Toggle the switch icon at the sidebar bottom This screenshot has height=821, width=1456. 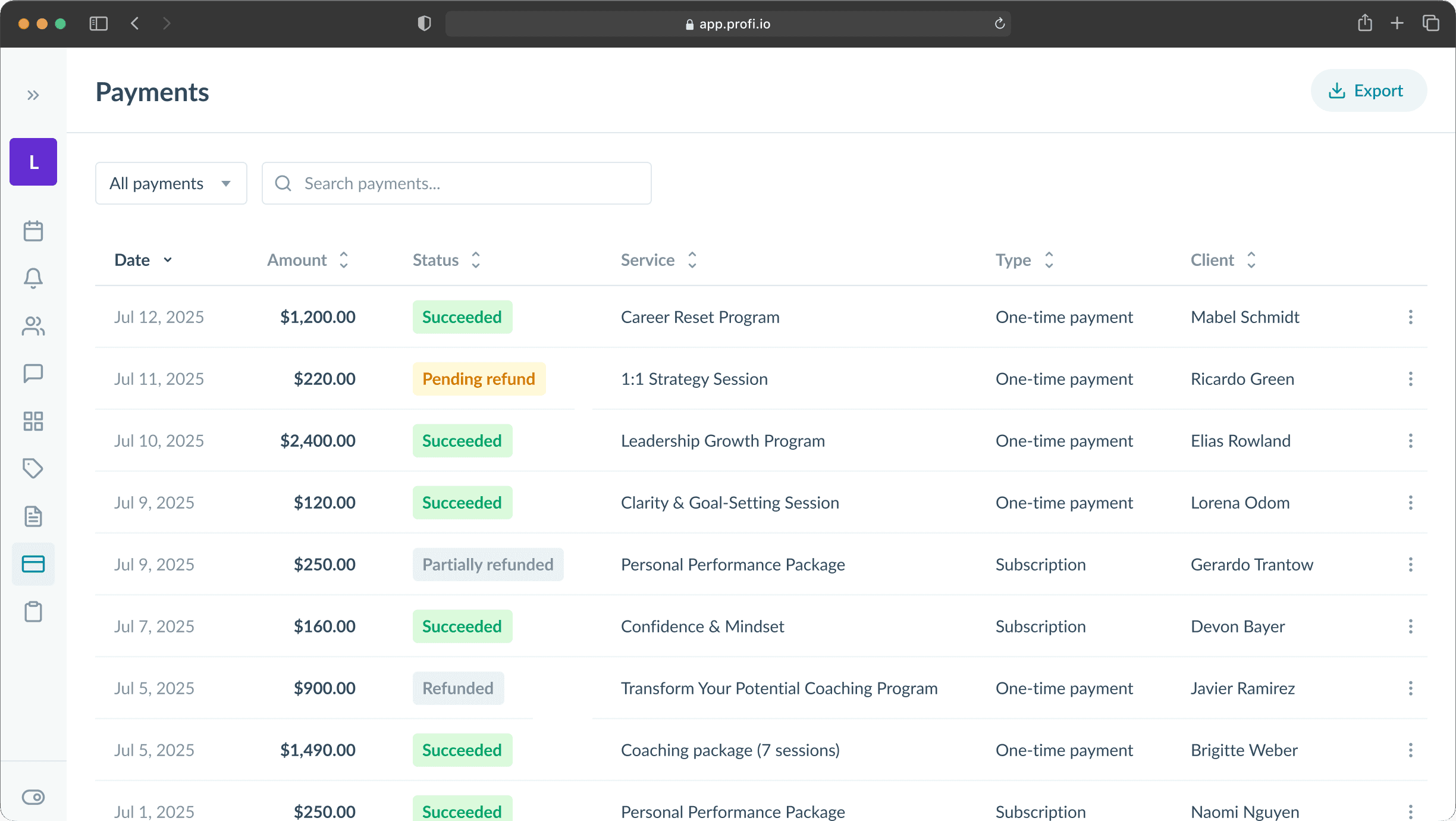33,797
